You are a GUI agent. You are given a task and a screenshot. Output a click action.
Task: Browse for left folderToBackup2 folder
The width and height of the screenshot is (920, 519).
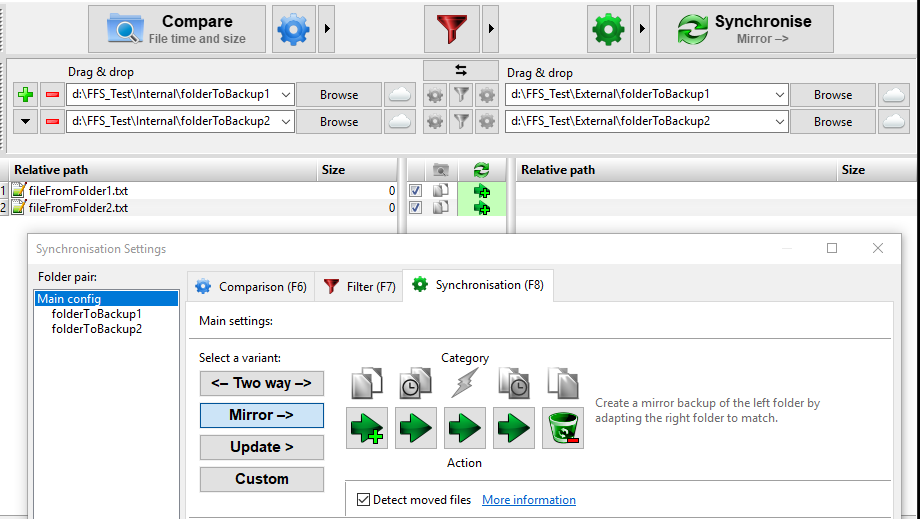click(x=339, y=121)
